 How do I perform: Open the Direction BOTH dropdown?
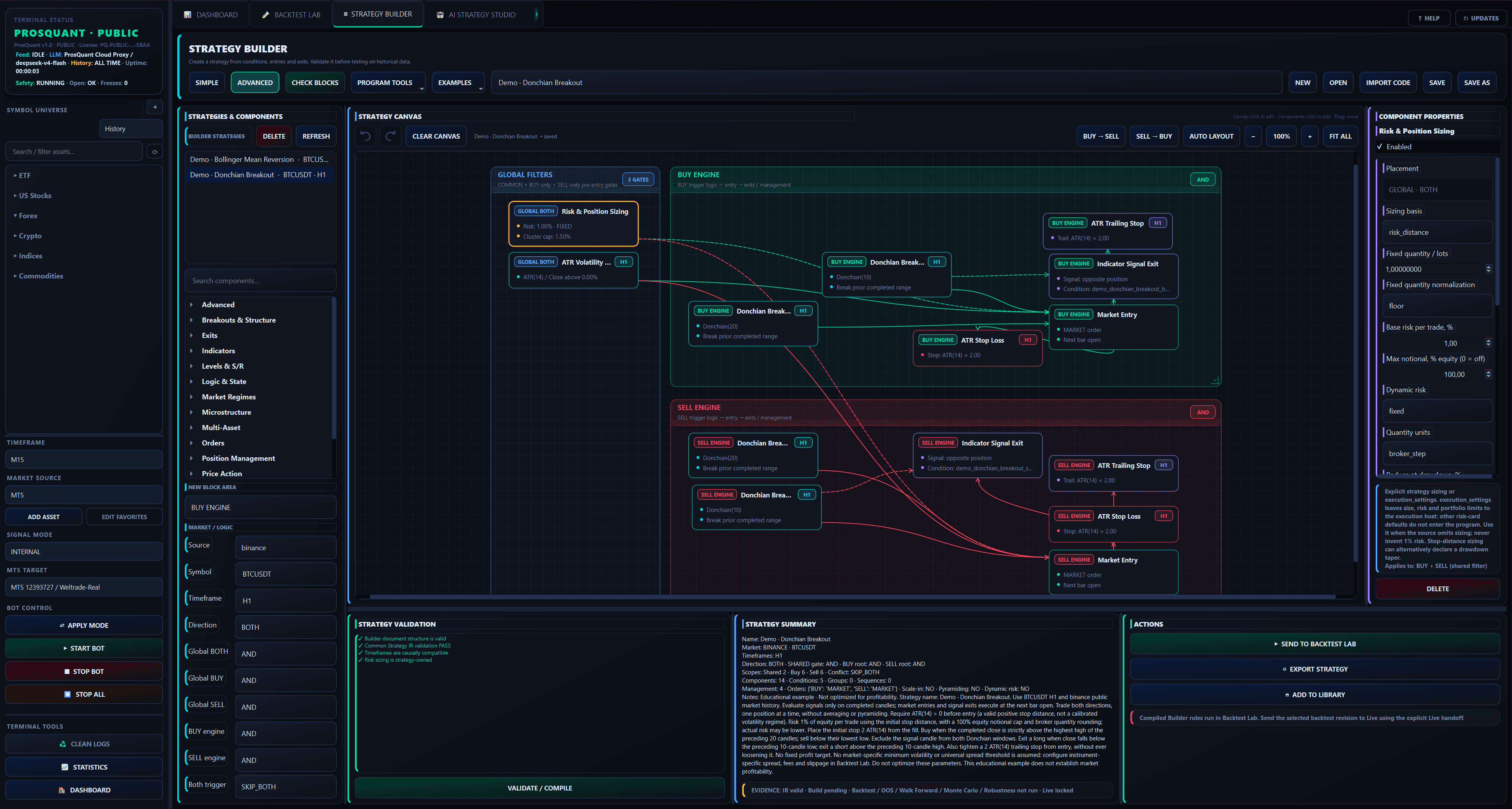[285, 627]
